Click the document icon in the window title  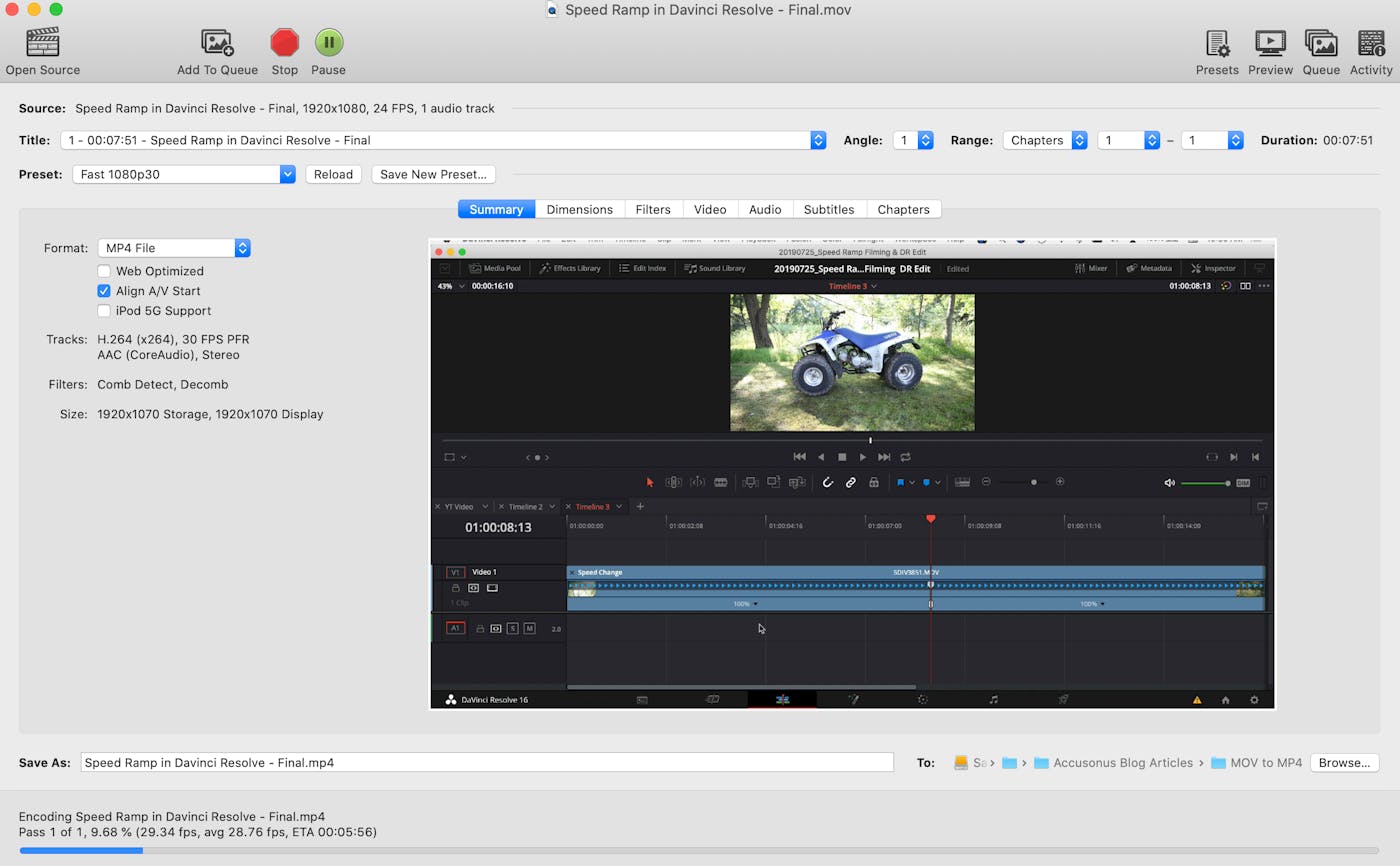(x=552, y=10)
